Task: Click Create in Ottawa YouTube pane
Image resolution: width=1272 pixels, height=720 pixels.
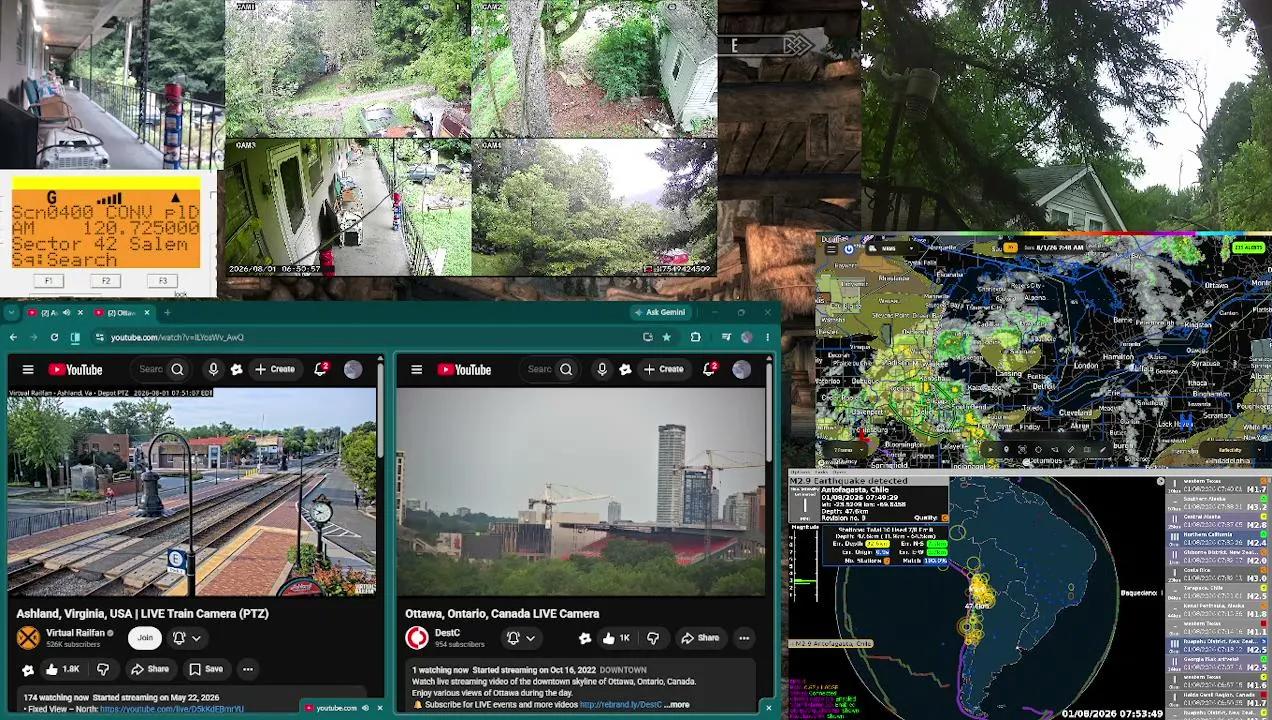Action: [664, 370]
